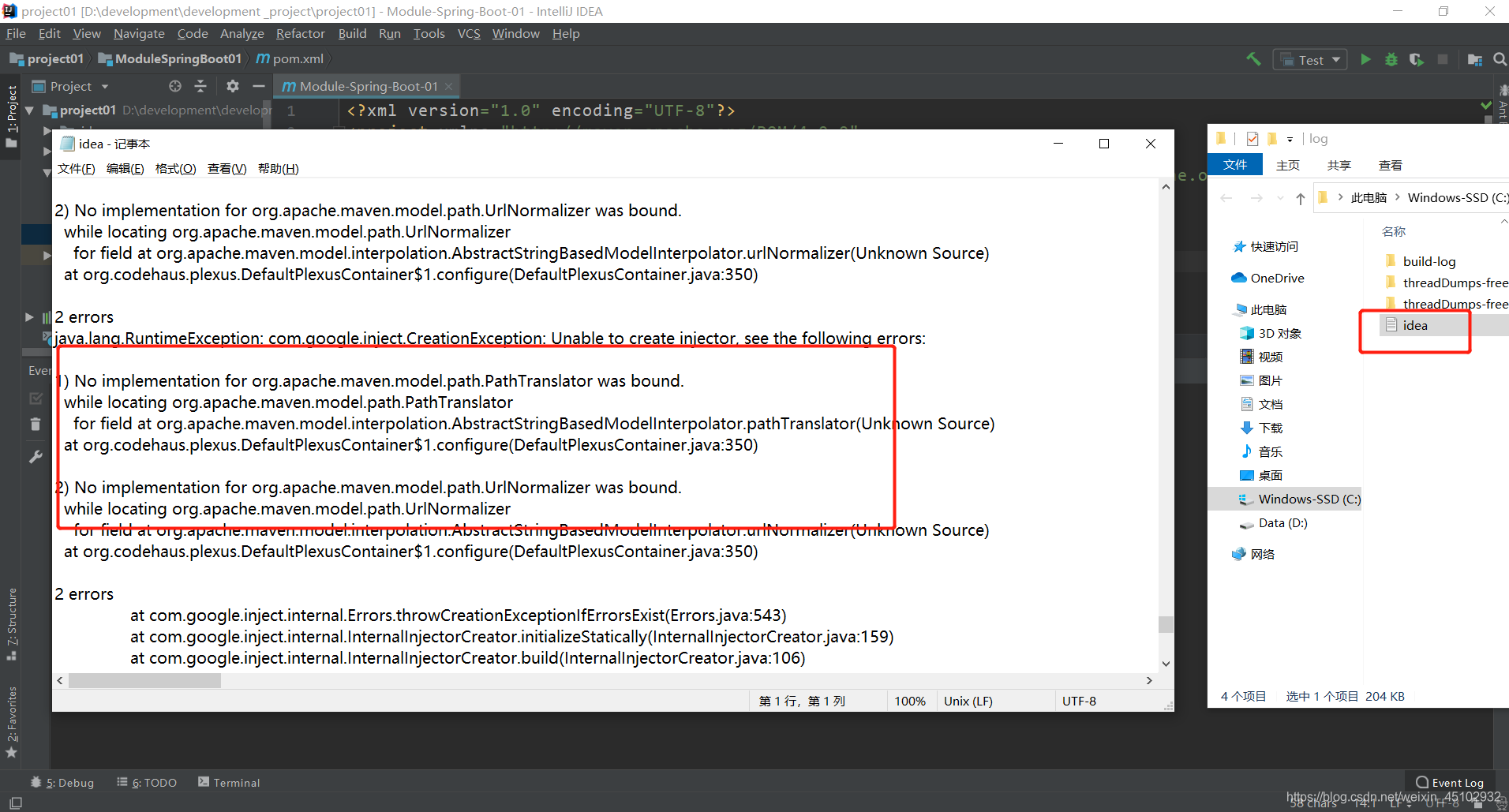Open Project panel settings gear
The width and height of the screenshot is (1509, 812).
pyautogui.click(x=233, y=86)
